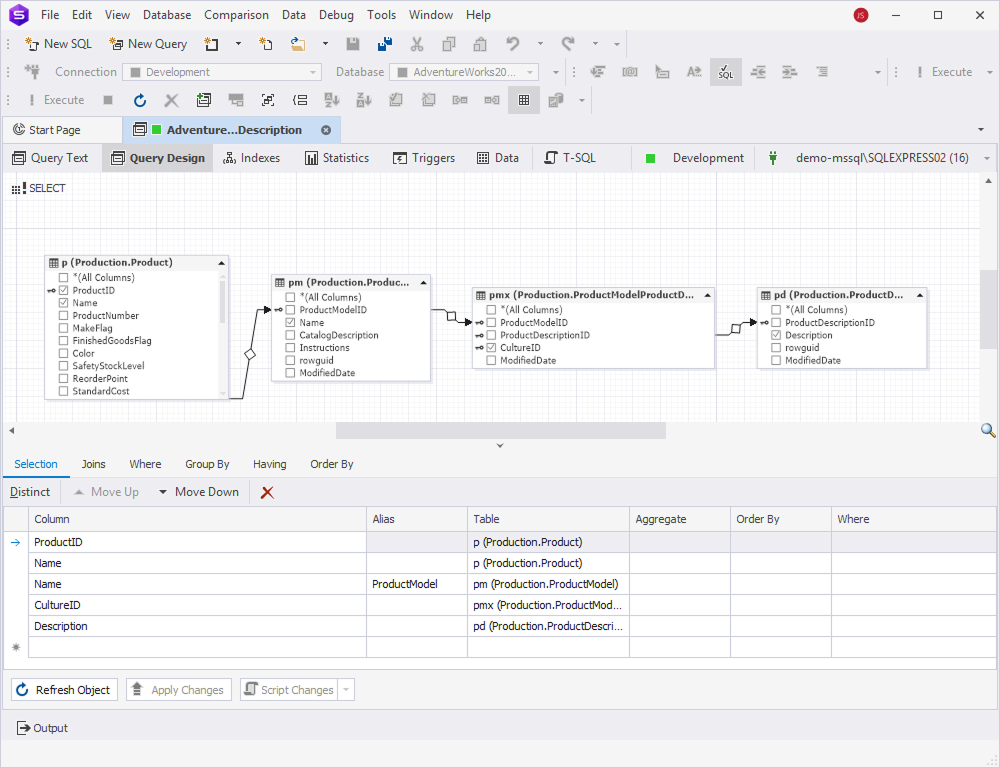Click the SQL check syntax icon
The image size is (1000, 768).
726,72
